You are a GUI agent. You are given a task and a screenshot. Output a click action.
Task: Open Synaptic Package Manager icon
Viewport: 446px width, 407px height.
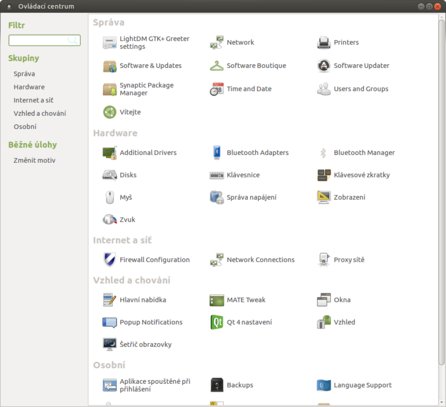(x=110, y=89)
